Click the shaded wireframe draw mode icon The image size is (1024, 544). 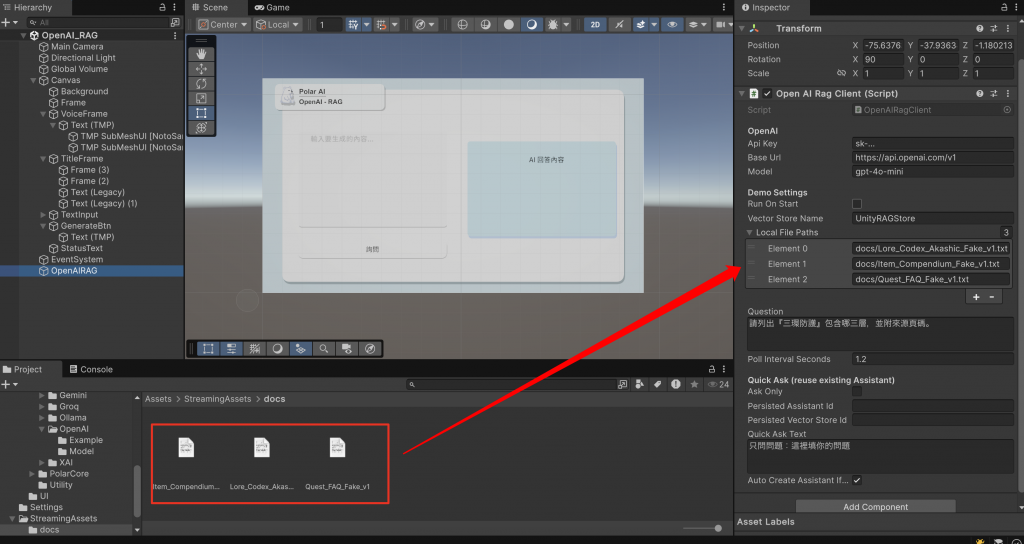(485, 25)
